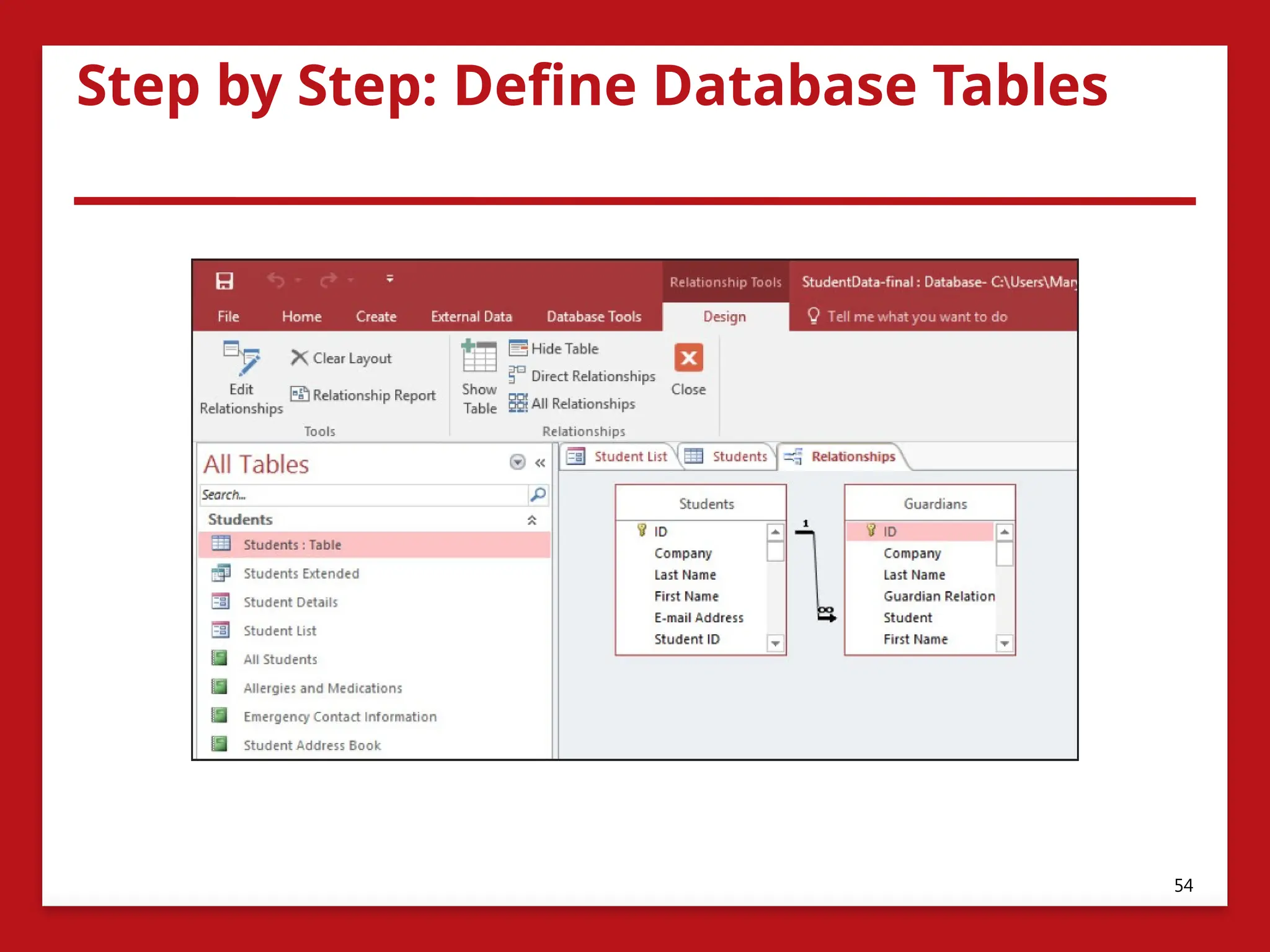The image size is (1270, 952).
Task: Click scroll down arrow in Guardians field list
Action: coord(1005,643)
